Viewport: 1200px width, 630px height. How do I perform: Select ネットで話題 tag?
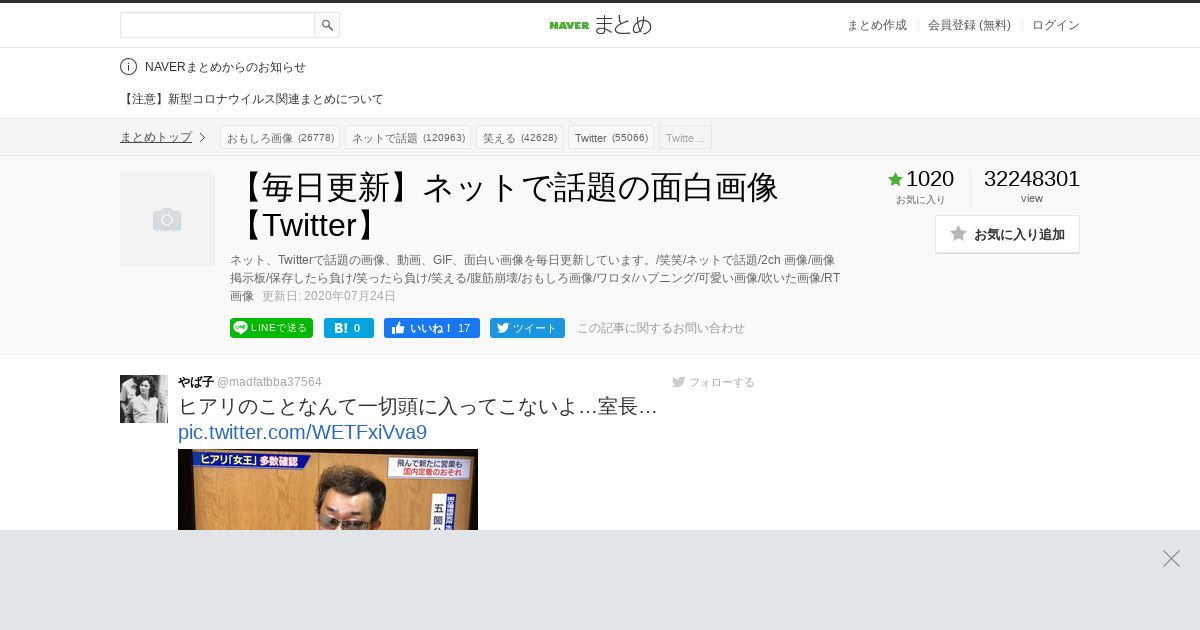coord(408,137)
